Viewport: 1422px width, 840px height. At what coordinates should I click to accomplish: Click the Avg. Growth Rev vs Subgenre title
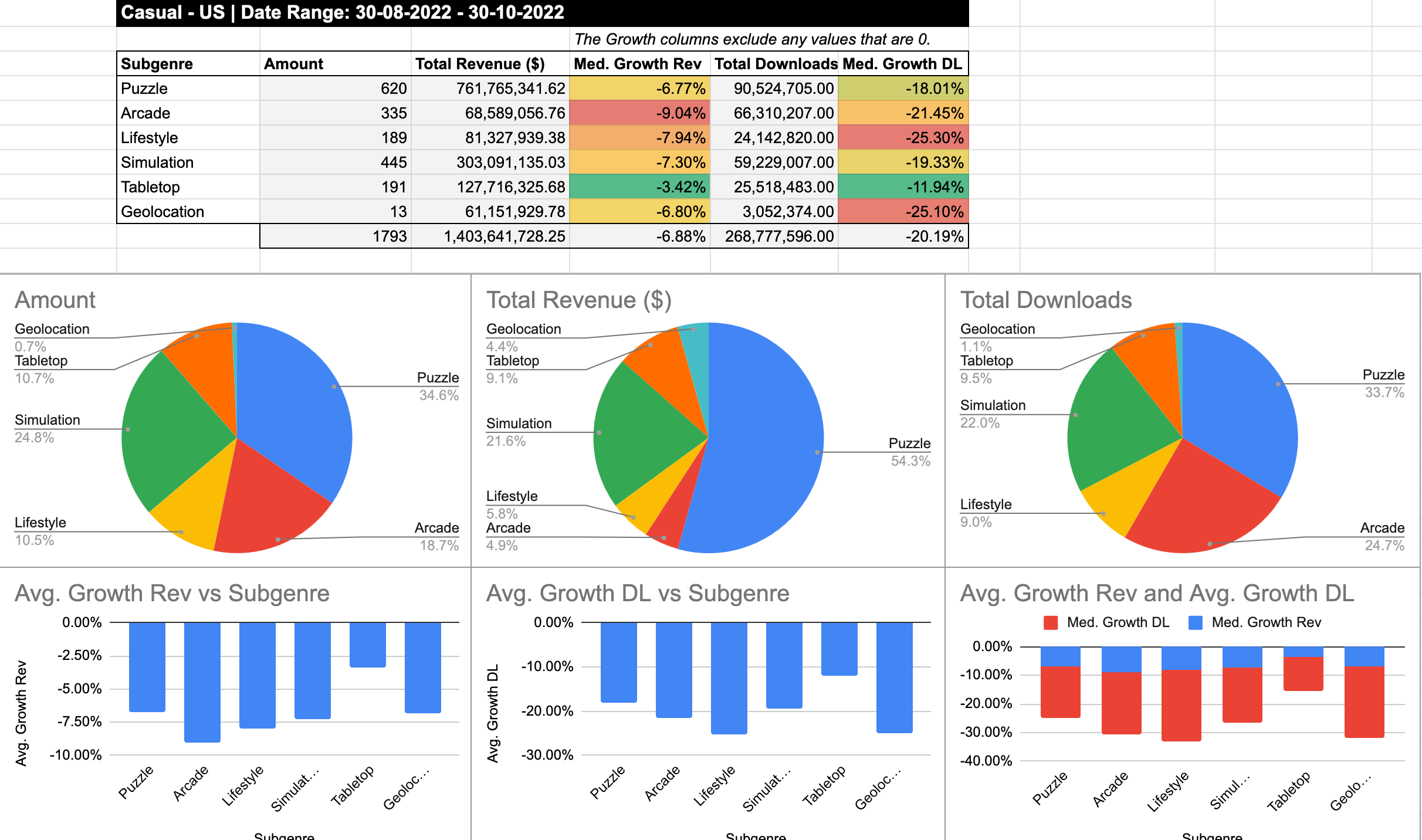coord(172,593)
